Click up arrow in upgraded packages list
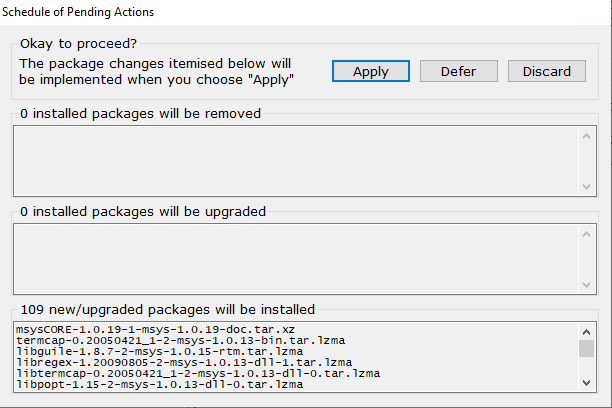612x408 pixels. (x=586, y=234)
